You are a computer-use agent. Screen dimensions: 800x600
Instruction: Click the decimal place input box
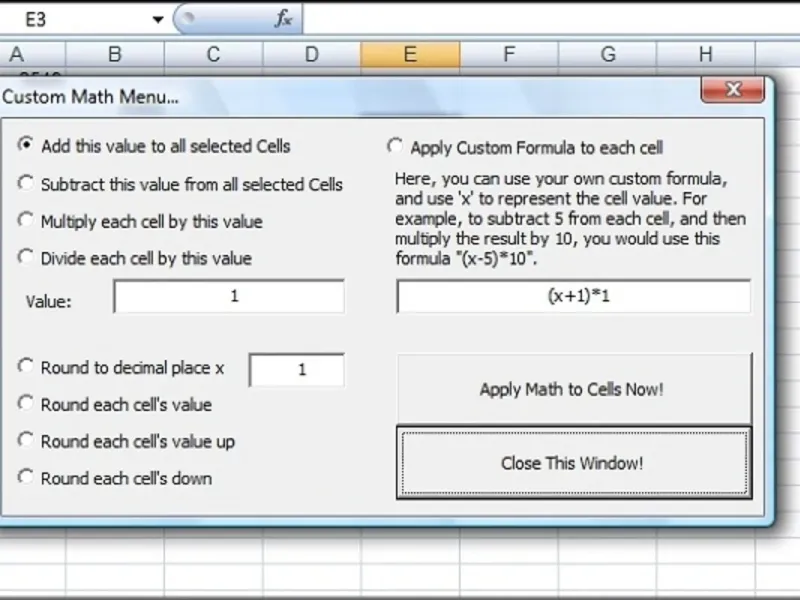pos(297,370)
